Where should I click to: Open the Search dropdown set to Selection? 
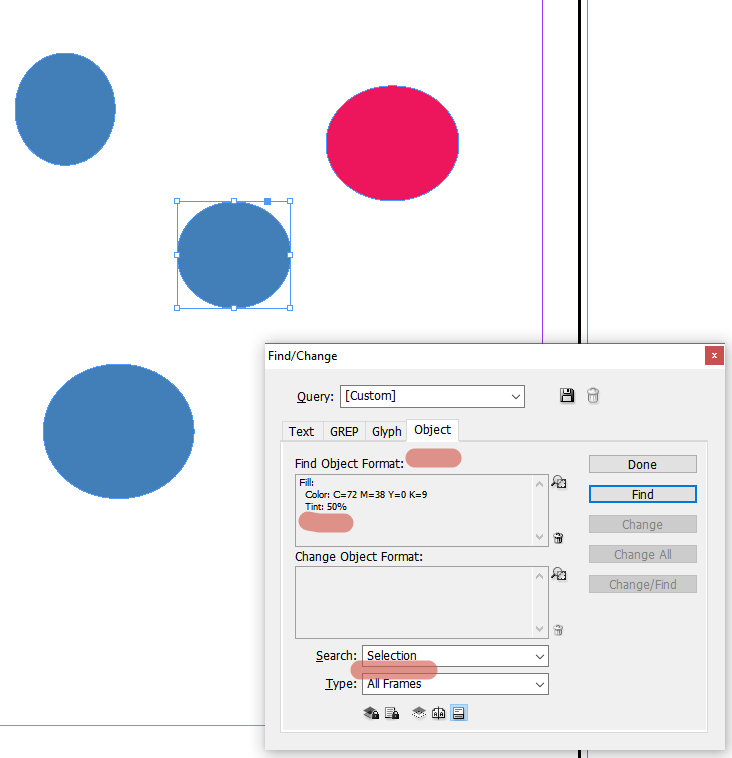pyautogui.click(x=455, y=656)
